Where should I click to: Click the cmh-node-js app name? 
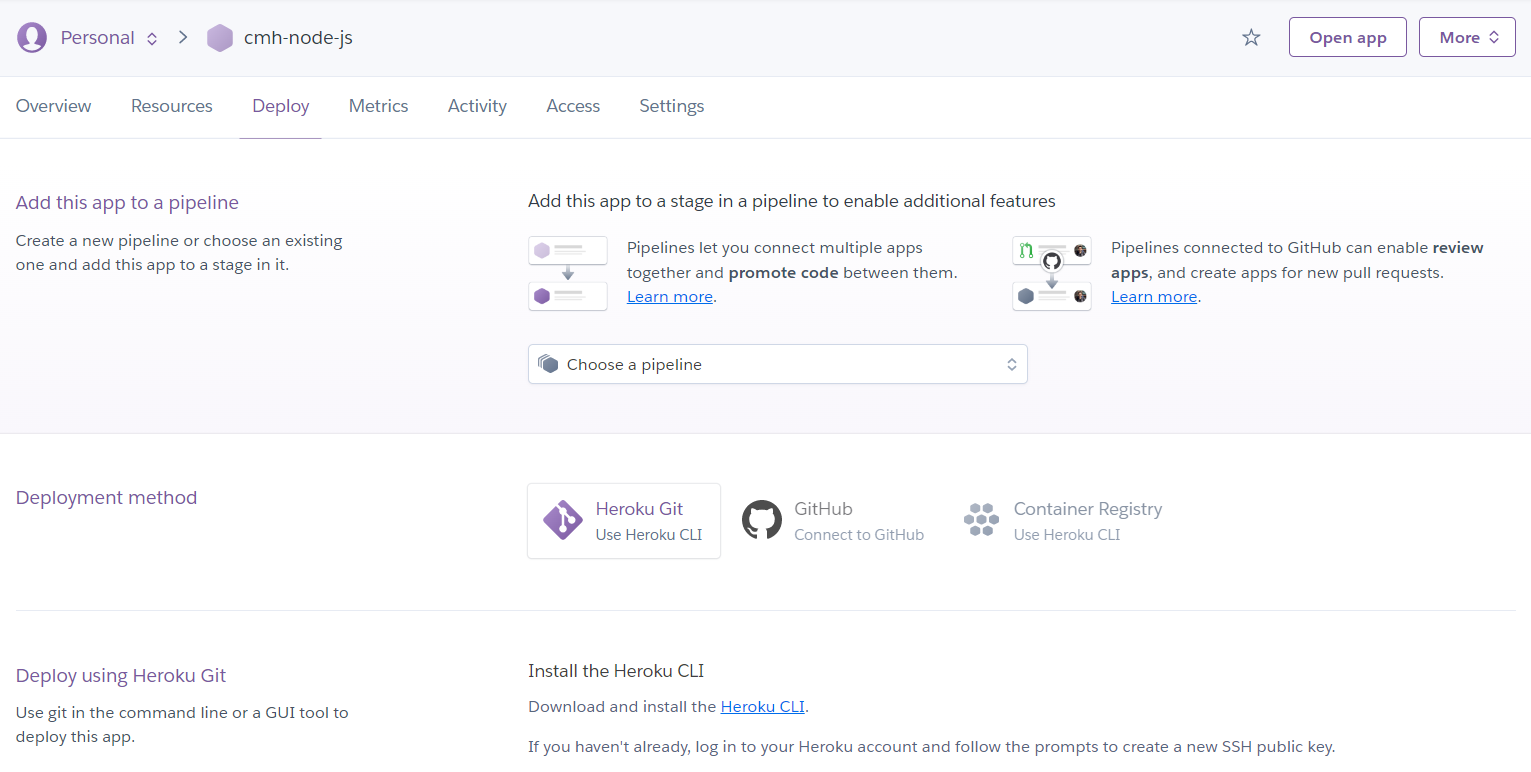pos(298,38)
